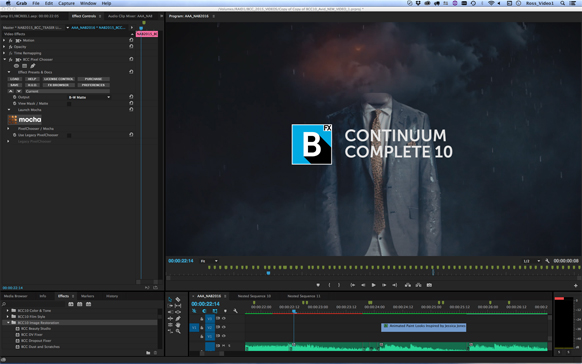The width and height of the screenshot is (582, 364).
Task: Reset the Opacity effect parameters
Action: coord(131,46)
